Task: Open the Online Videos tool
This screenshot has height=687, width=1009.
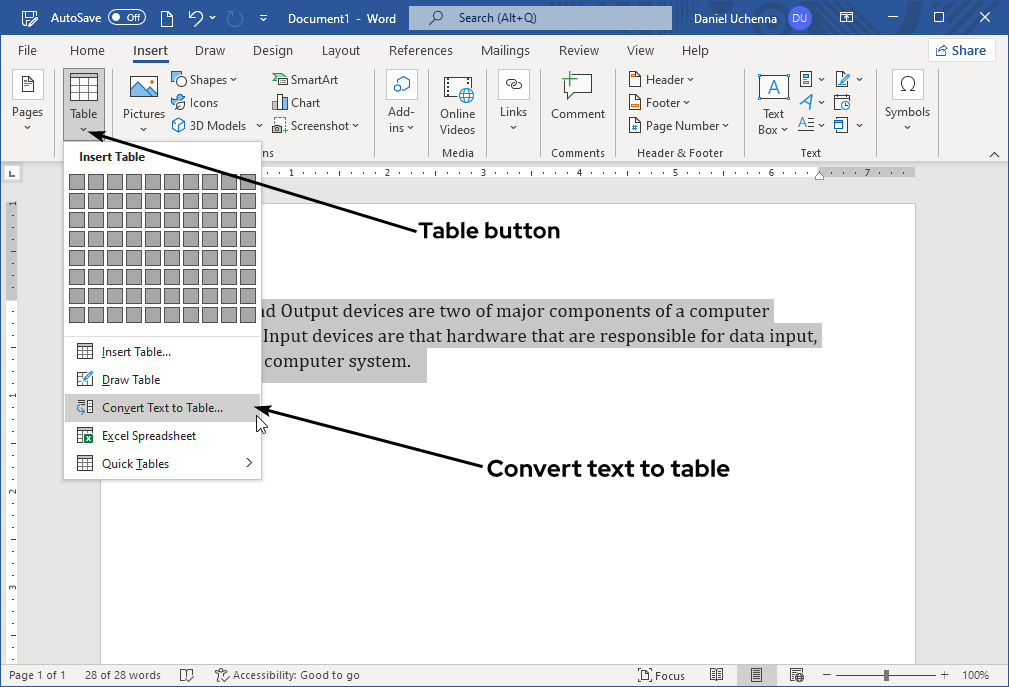Action: pos(458,104)
